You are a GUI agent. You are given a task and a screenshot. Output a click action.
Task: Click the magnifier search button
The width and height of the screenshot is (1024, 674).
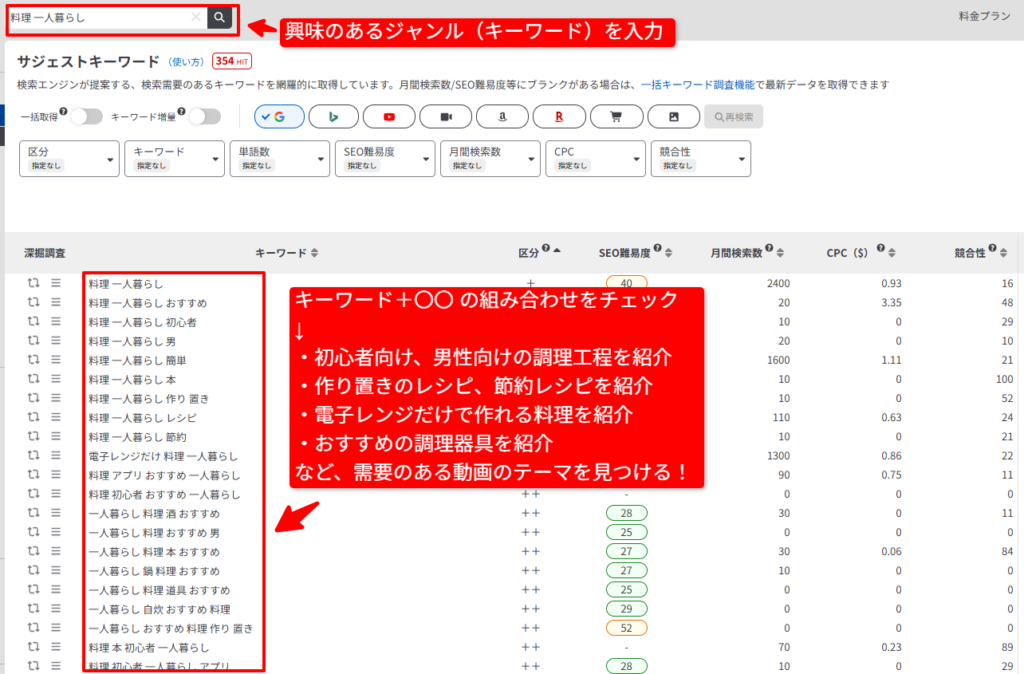pyautogui.click(x=220, y=18)
